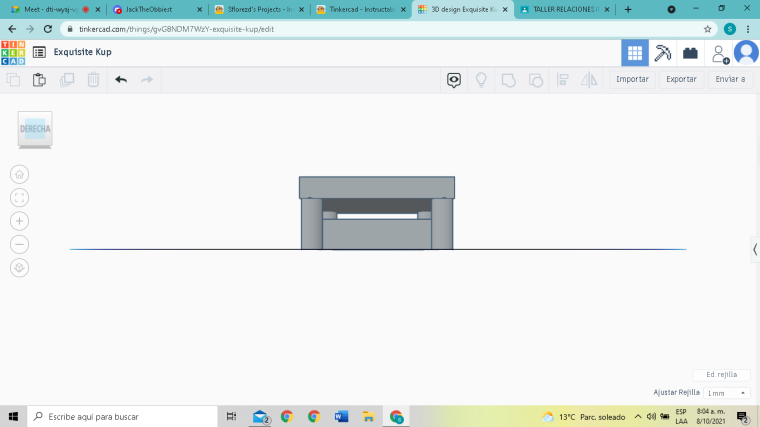
Task: Click the Copy icon in the toolbar
Action: [x=13, y=79]
